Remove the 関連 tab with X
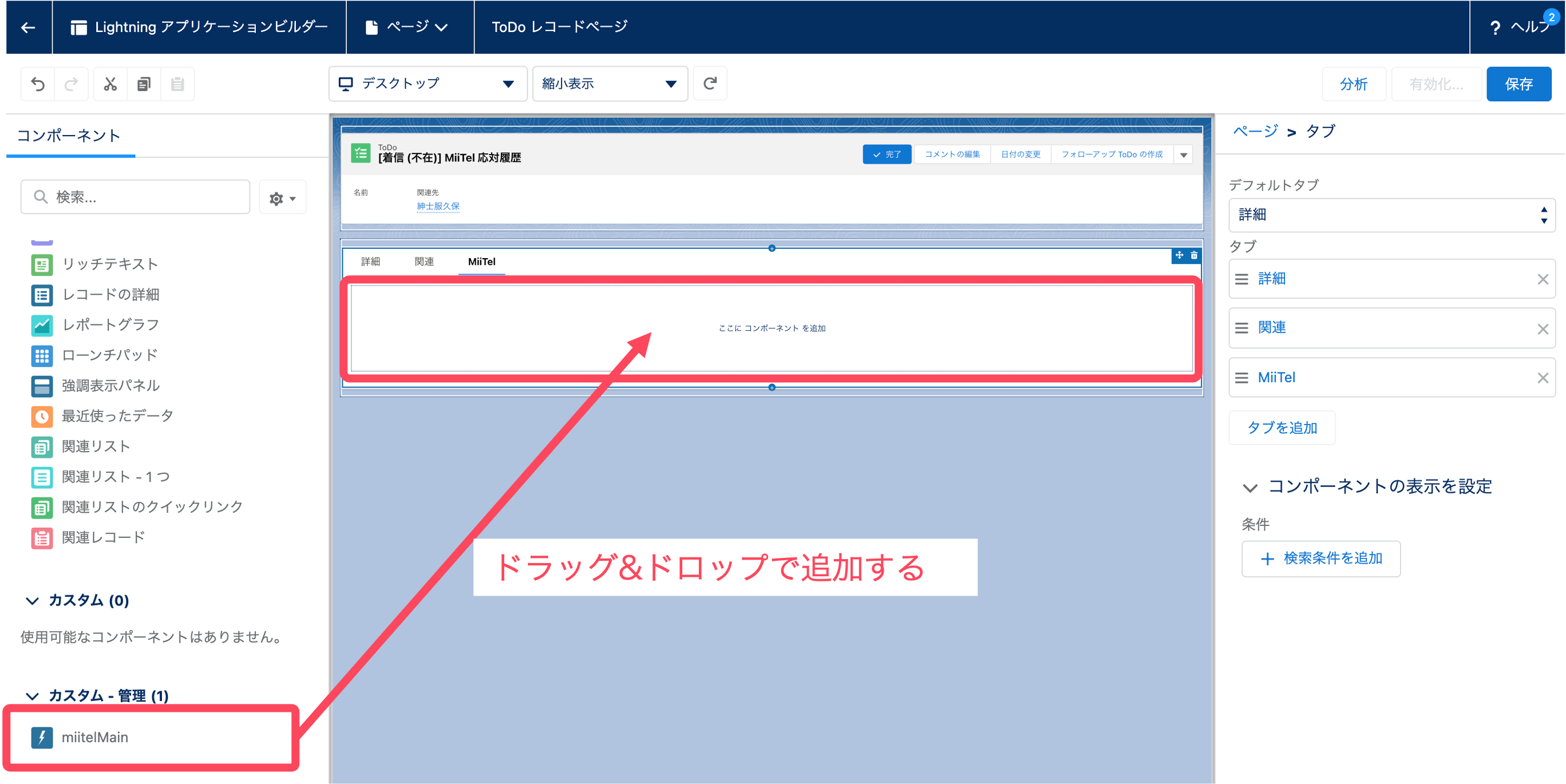This screenshot has width=1566, height=784. [x=1543, y=330]
